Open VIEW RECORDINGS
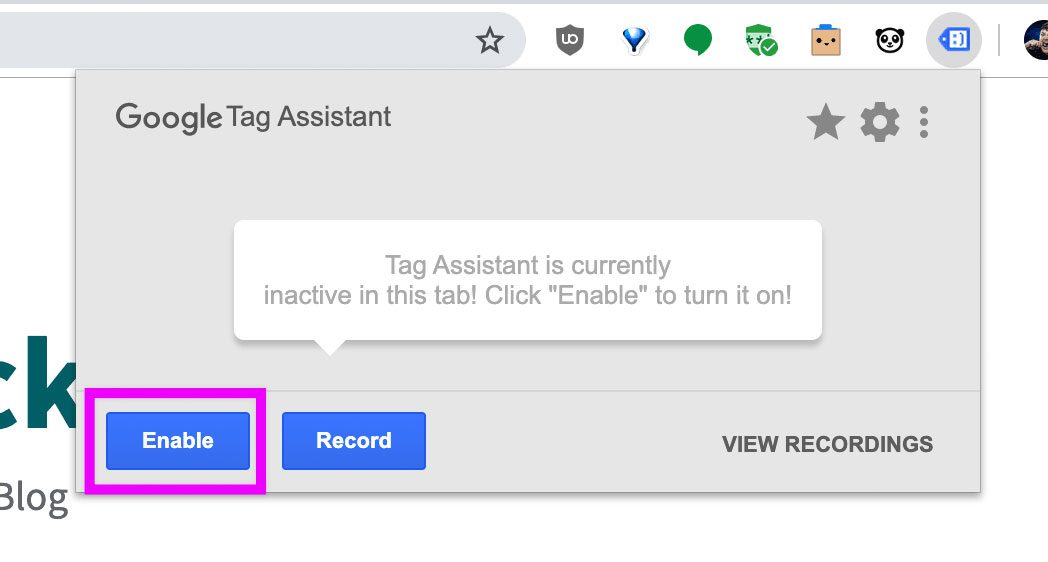The height and width of the screenshot is (562, 1048). point(827,444)
